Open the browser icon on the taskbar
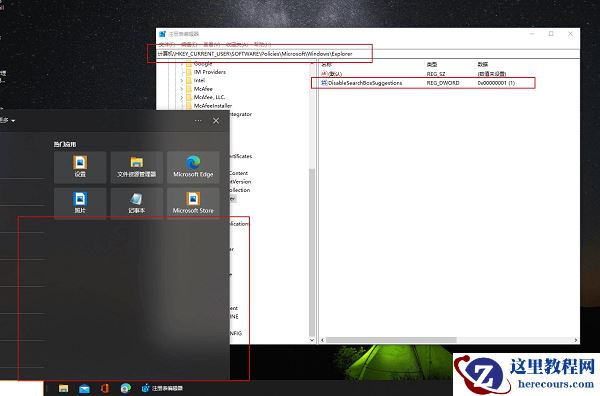 click(x=126, y=388)
